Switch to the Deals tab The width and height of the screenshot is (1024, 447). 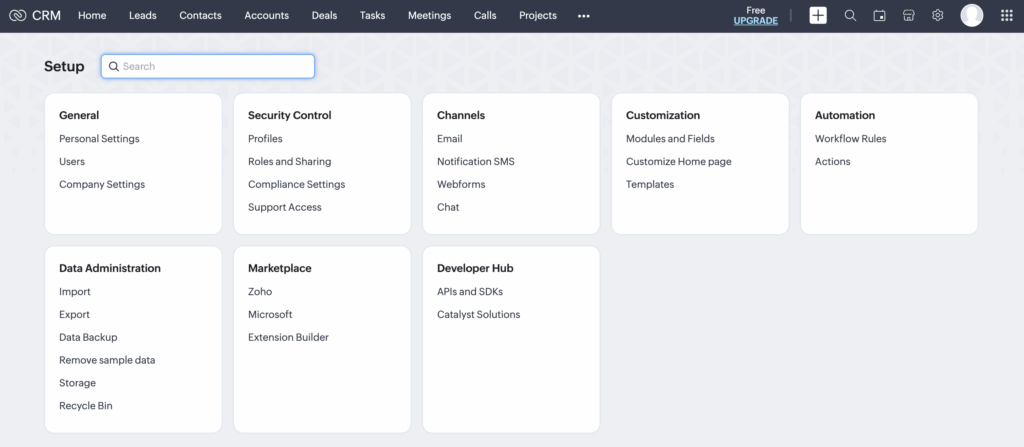click(x=324, y=15)
